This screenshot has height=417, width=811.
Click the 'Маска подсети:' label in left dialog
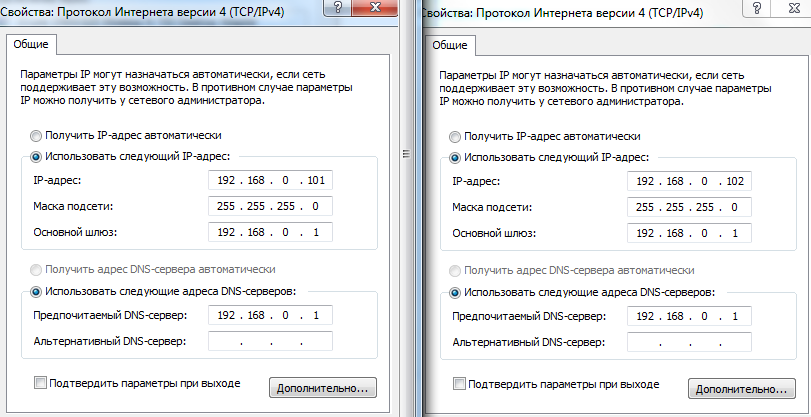tap(73, 206)
